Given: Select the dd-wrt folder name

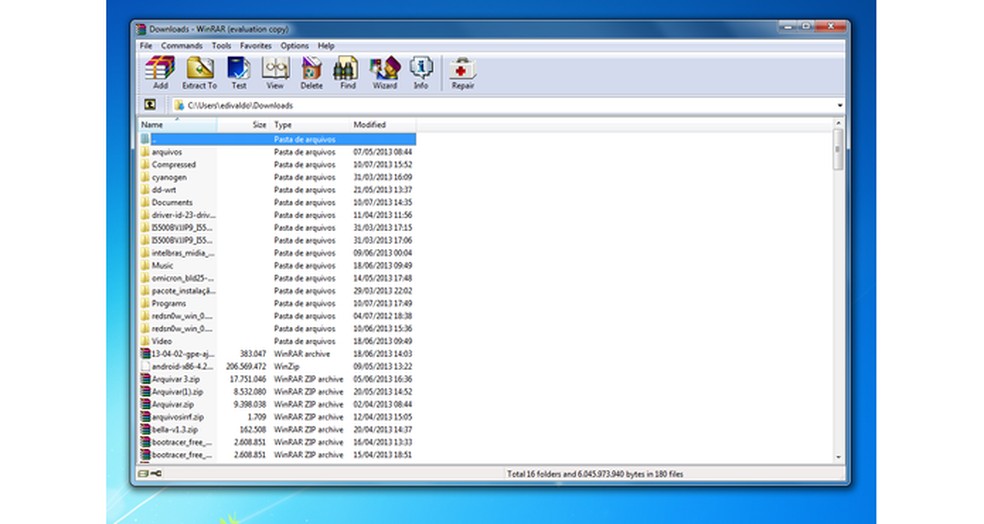Looking at the screenshot, I should click(x=164, y=190).
